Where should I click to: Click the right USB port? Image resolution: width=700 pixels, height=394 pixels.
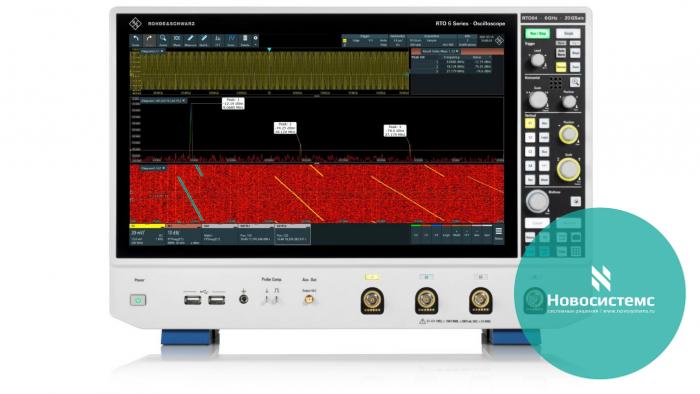(x=217, y=300)
